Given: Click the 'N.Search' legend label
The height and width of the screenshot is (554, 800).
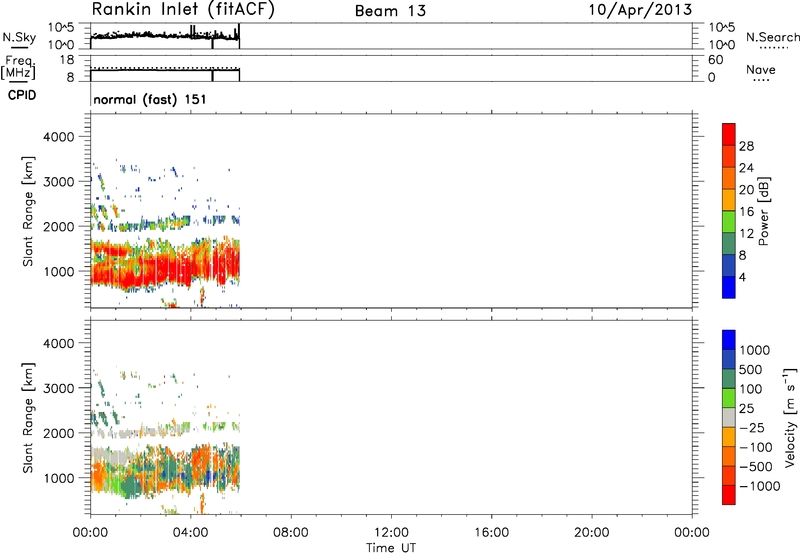Looking at the screenshot, I should 773,37.
